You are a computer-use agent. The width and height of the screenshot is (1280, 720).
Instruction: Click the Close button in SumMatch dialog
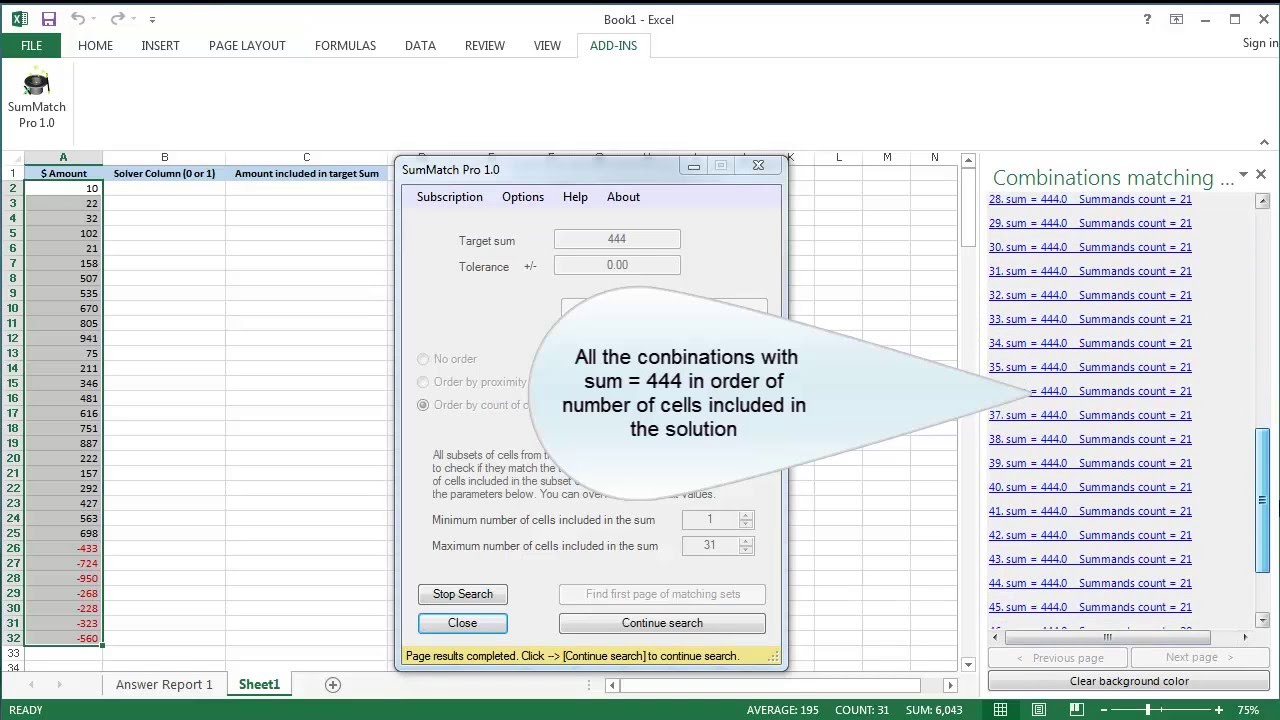(462, 623)
